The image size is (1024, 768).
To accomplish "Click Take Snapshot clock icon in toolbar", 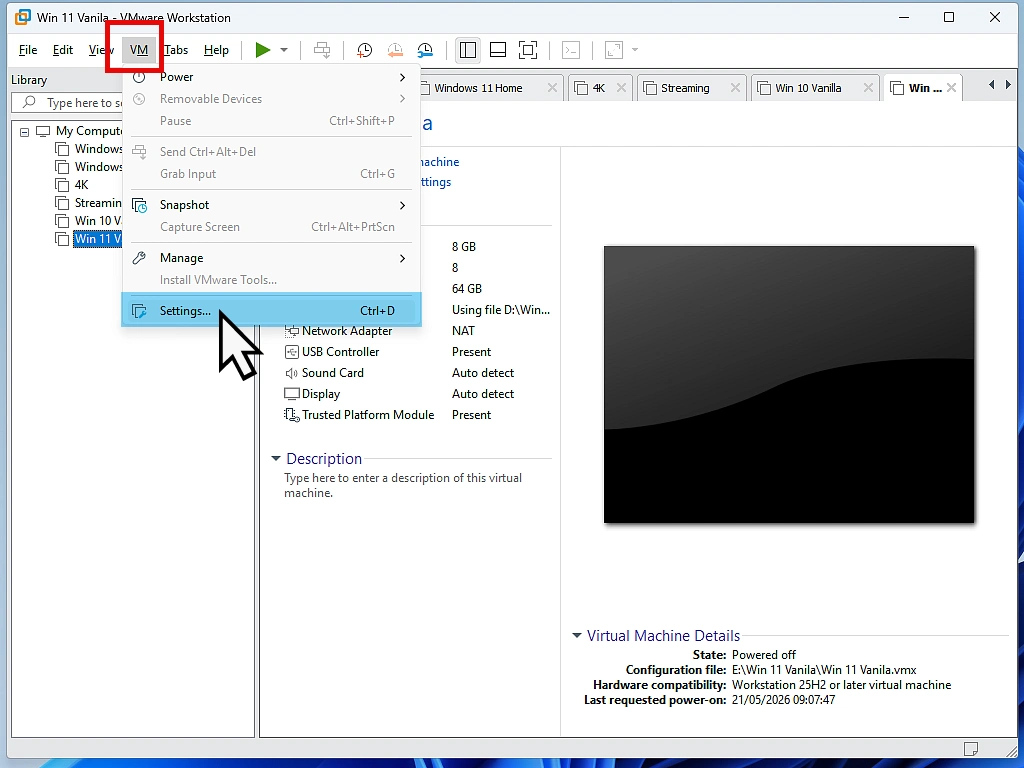I will 364,50.
